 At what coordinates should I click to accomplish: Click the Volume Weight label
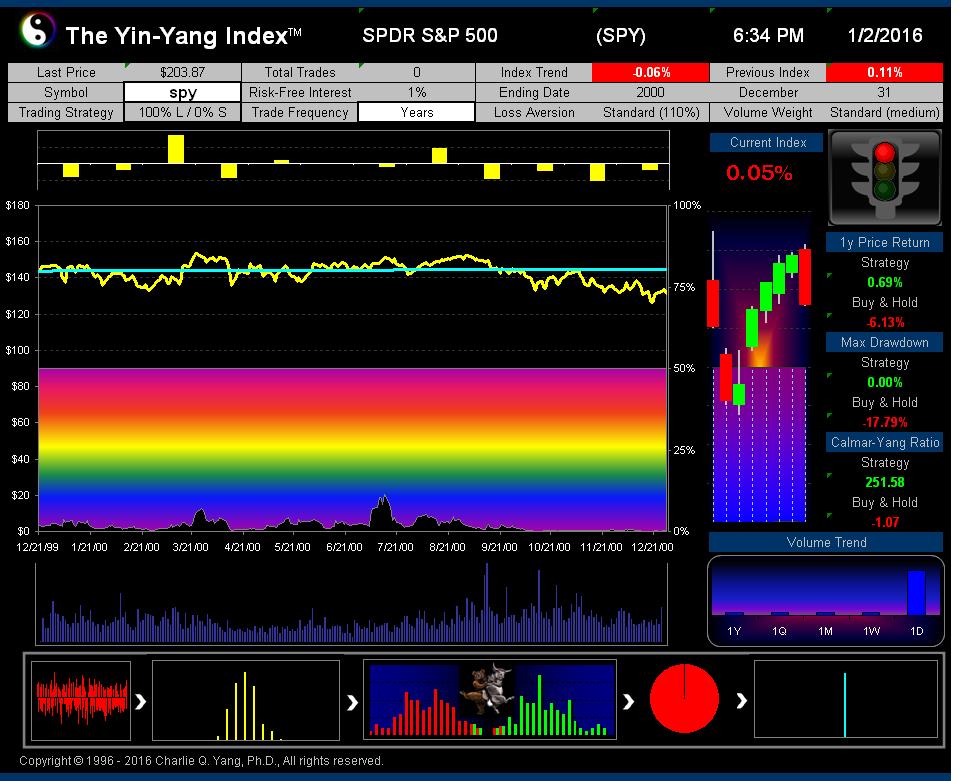pos(768,113)
